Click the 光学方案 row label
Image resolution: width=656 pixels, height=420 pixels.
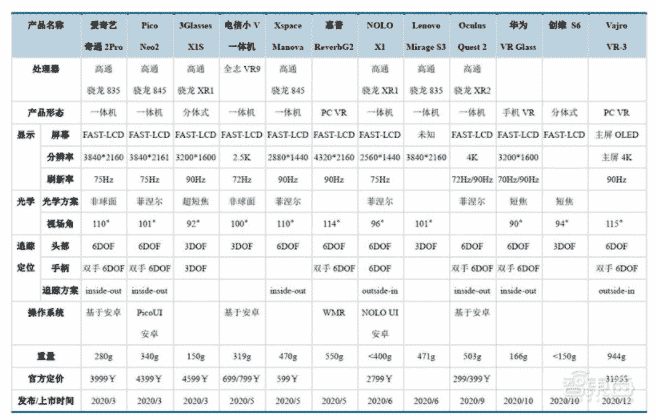[x=60, y=202]
